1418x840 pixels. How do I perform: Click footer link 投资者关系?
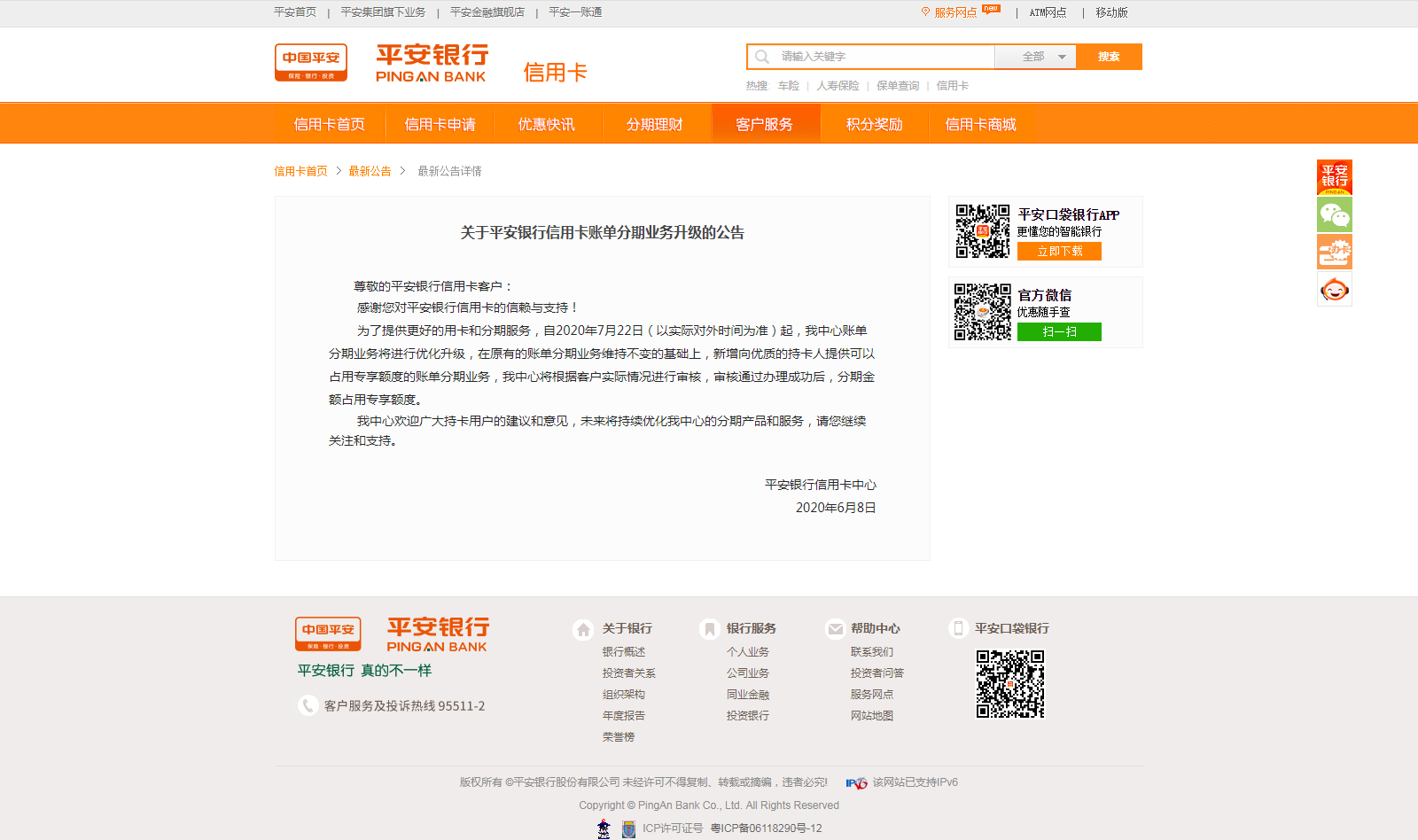pos(629,673)
